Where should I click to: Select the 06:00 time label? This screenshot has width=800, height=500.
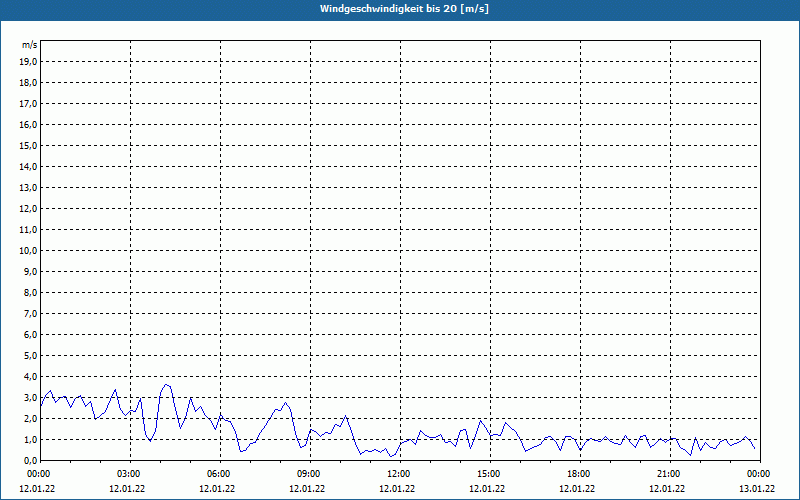click(220, 474)
